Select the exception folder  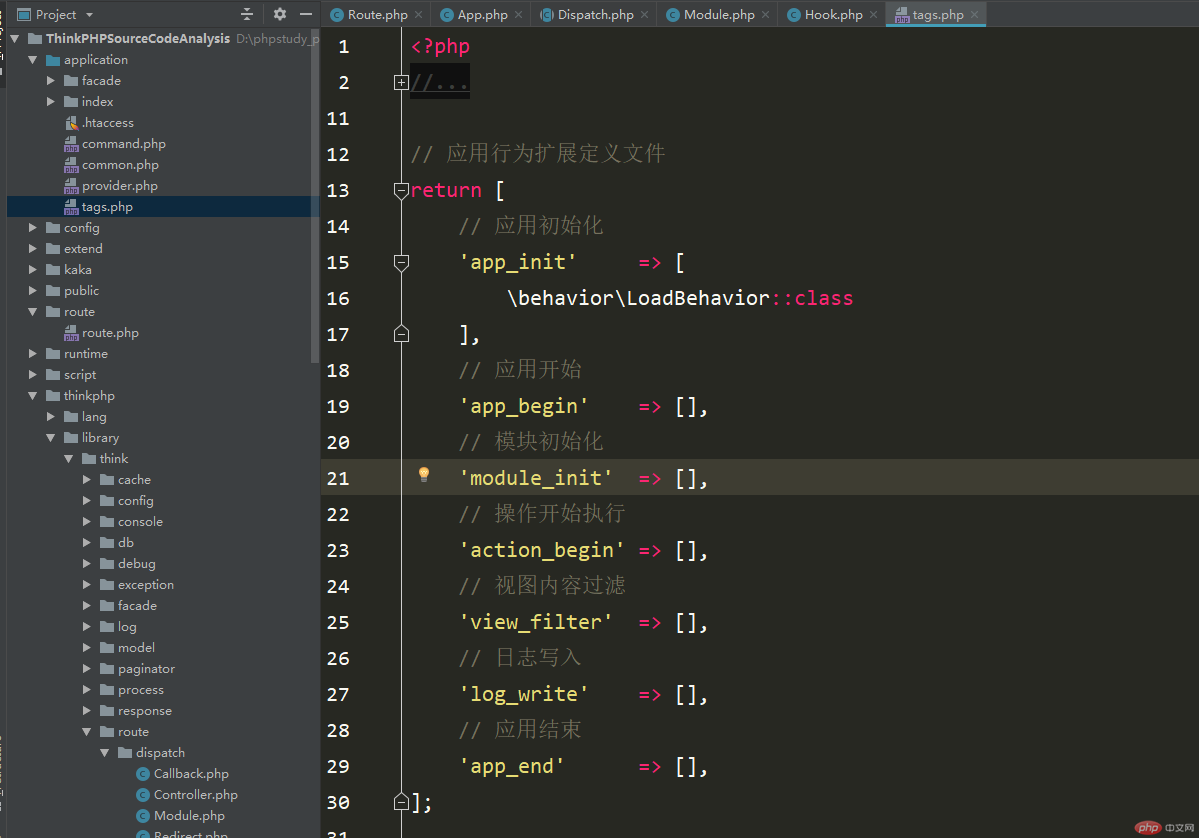click(x=146, y=585)
